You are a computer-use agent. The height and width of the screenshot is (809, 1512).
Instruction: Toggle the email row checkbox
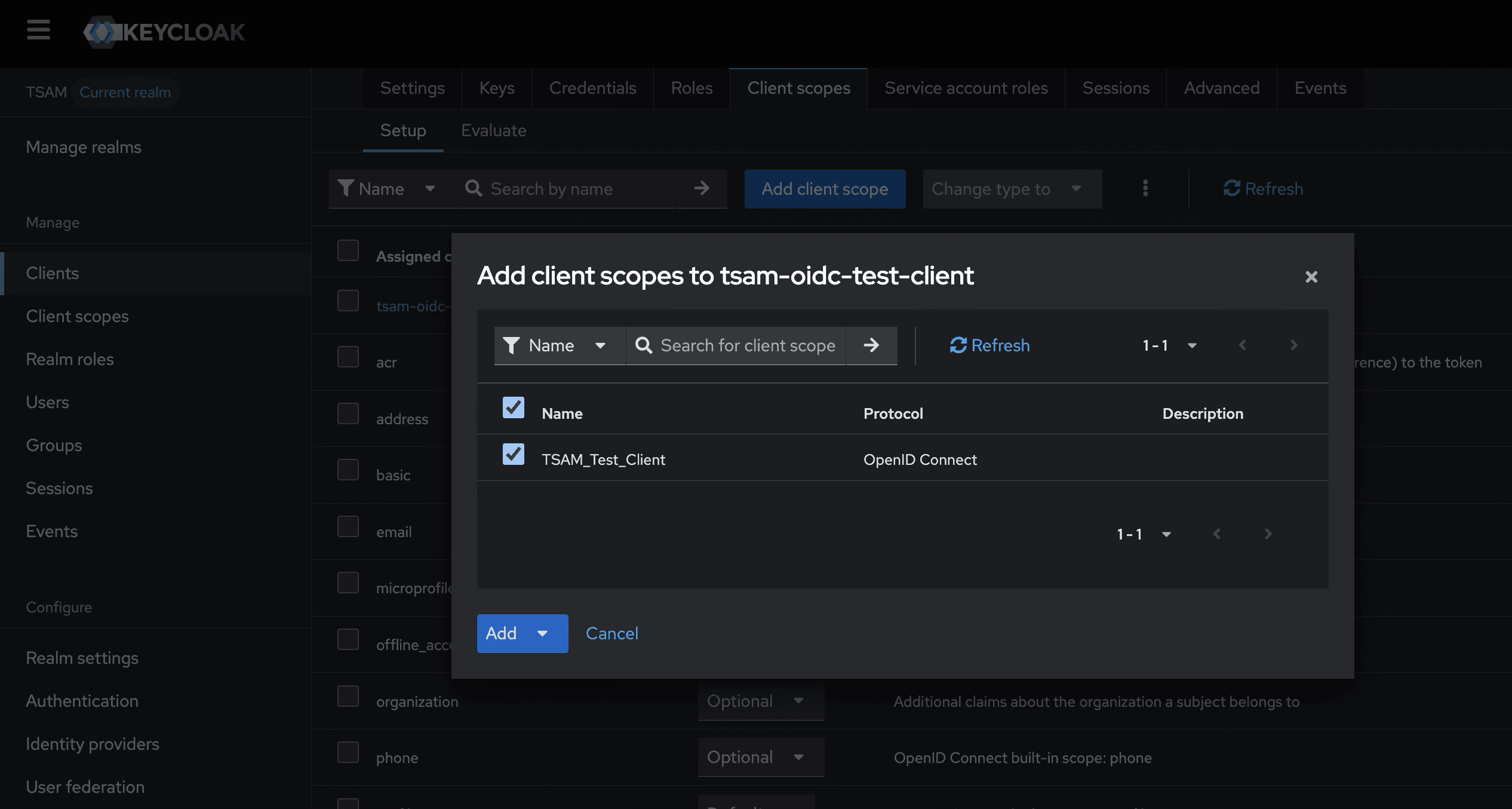348,527
